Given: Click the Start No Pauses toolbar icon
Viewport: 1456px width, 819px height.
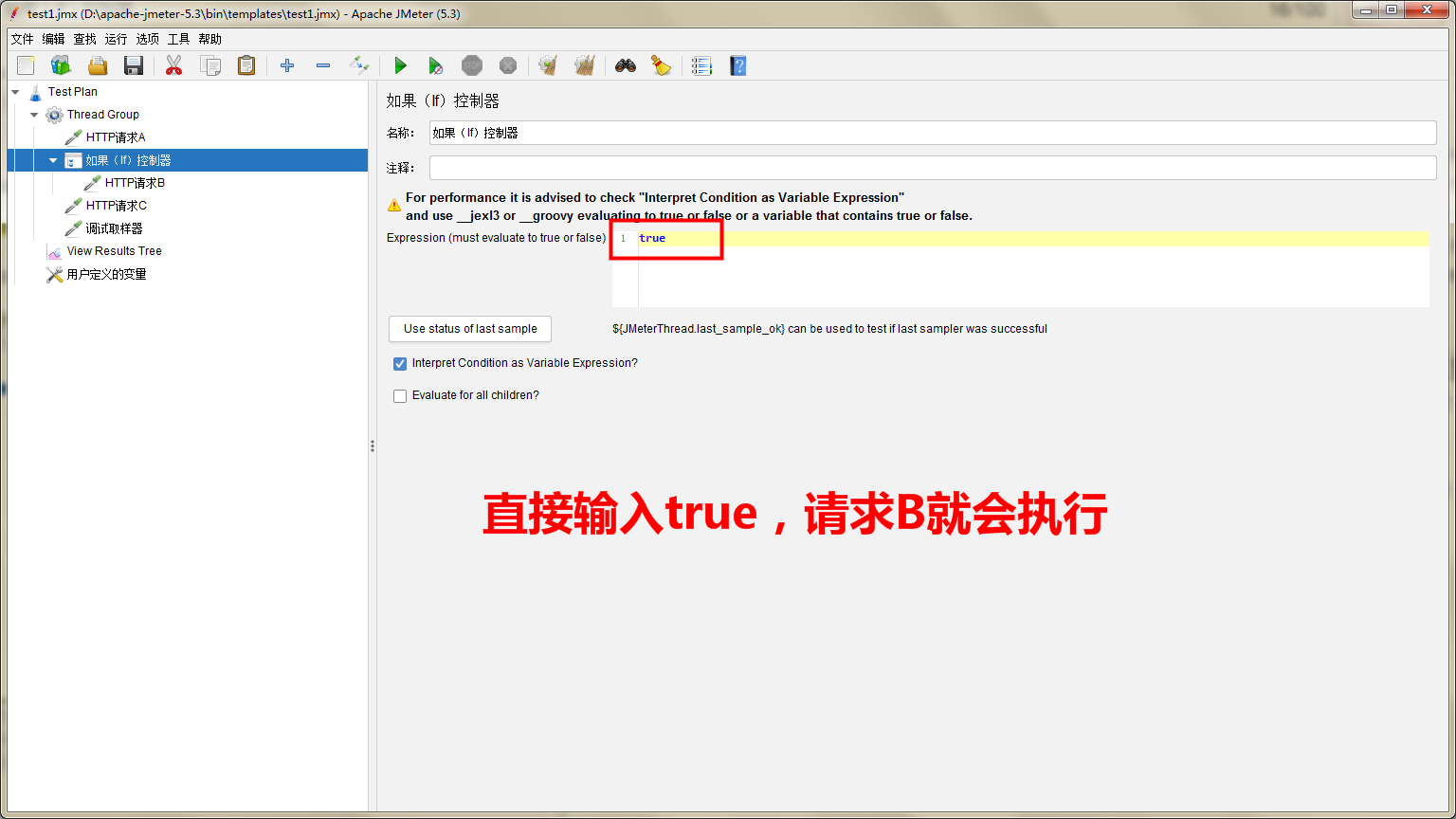Looking at the screenshot, I should pyautogui.click(x=436, y=65).
